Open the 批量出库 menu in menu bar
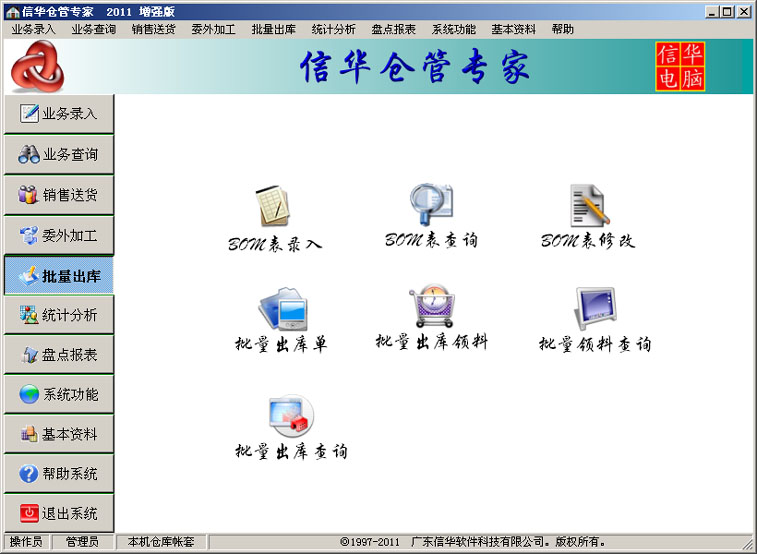This screenshot has height=554, width=757. 274,29
